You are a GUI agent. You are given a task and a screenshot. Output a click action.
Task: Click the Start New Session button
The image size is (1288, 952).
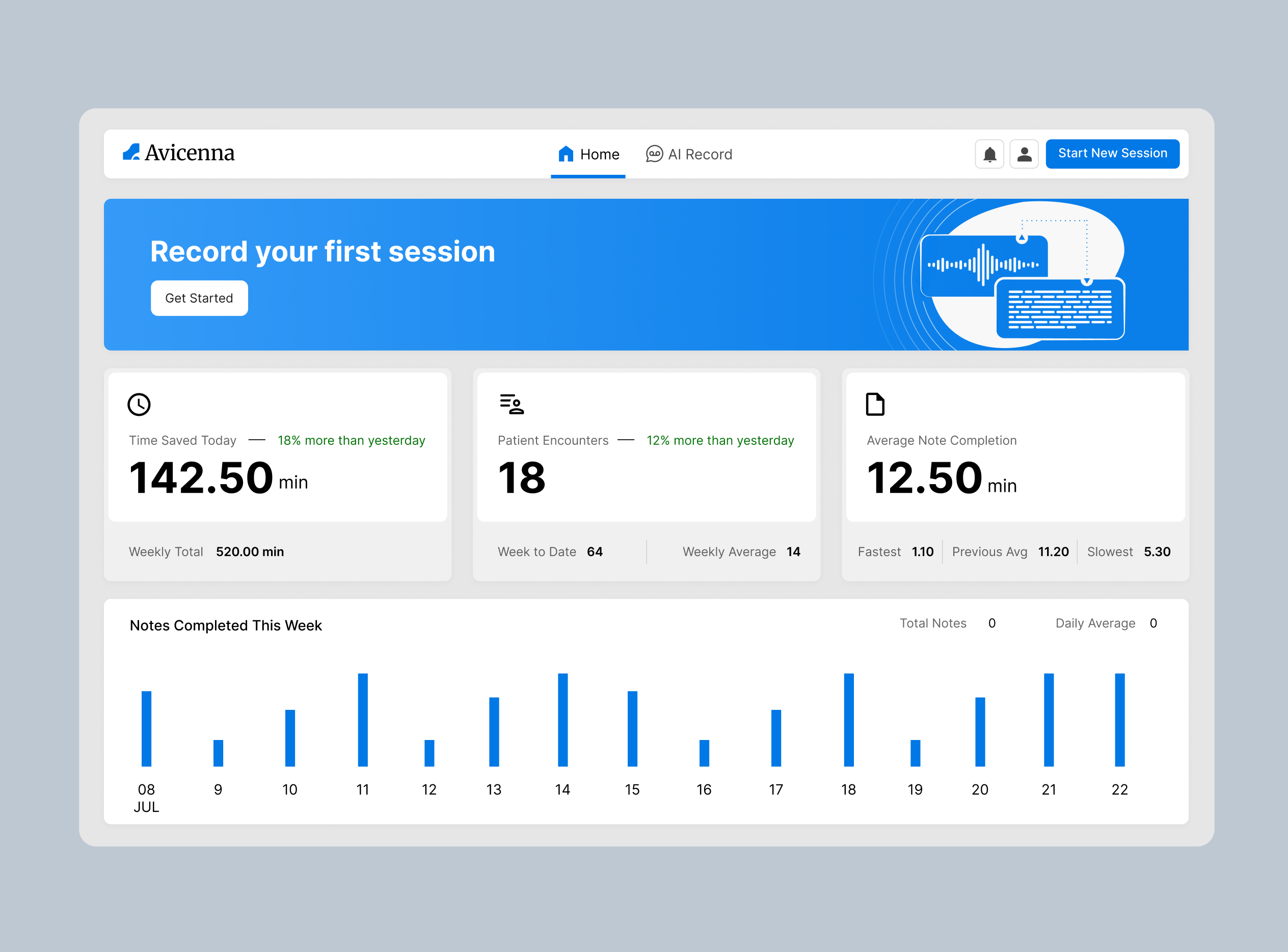tap(1112, 154)
